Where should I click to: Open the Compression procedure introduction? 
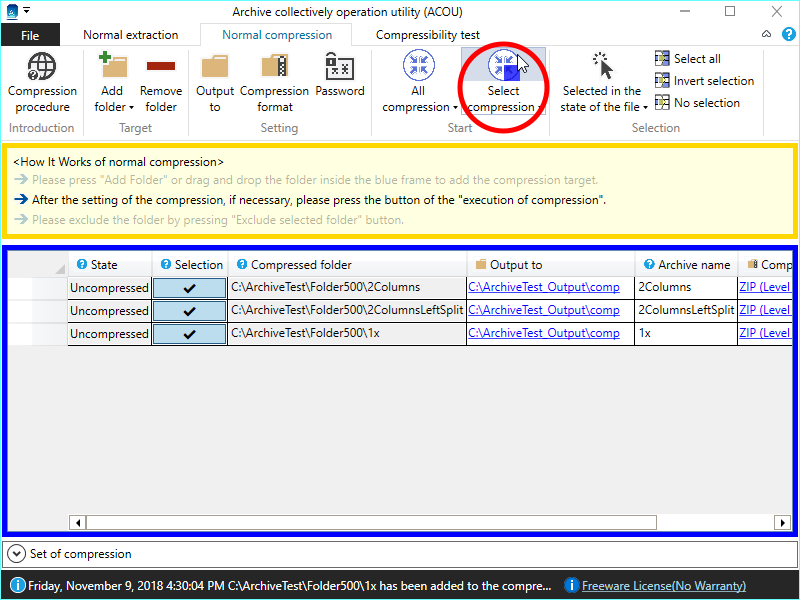(x=42, y=82)
